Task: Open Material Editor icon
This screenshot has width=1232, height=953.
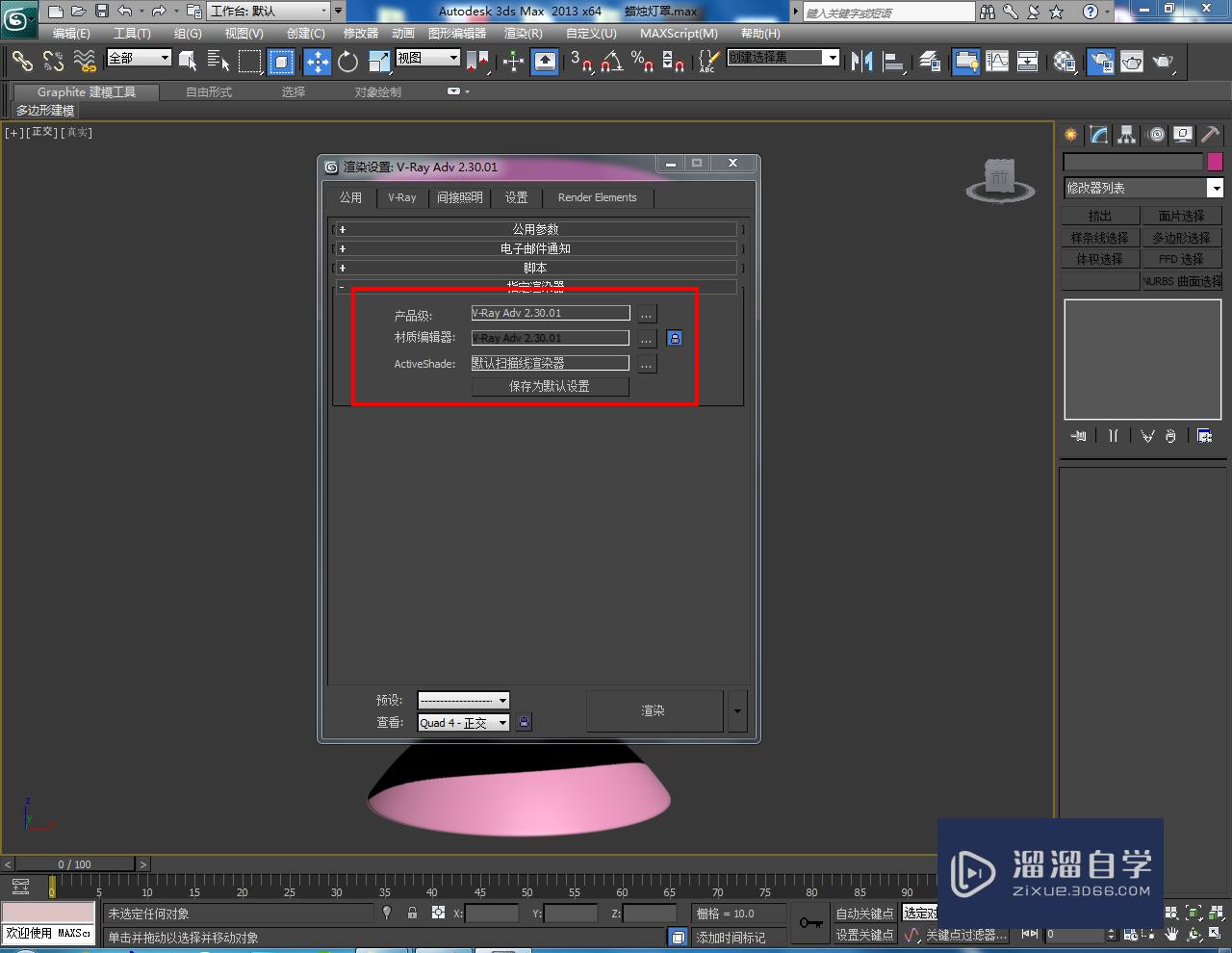Action: (1065, 62)
